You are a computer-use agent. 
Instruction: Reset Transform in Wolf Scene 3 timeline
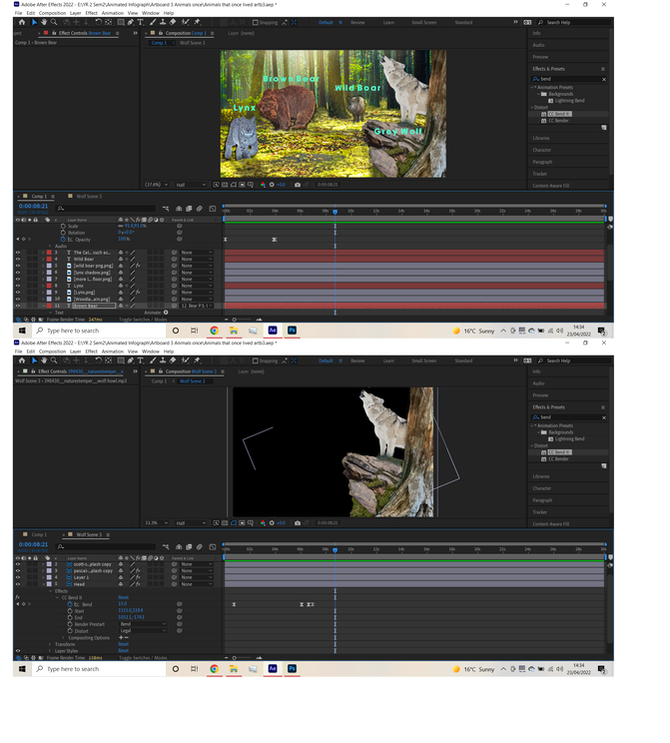(123, 644)
